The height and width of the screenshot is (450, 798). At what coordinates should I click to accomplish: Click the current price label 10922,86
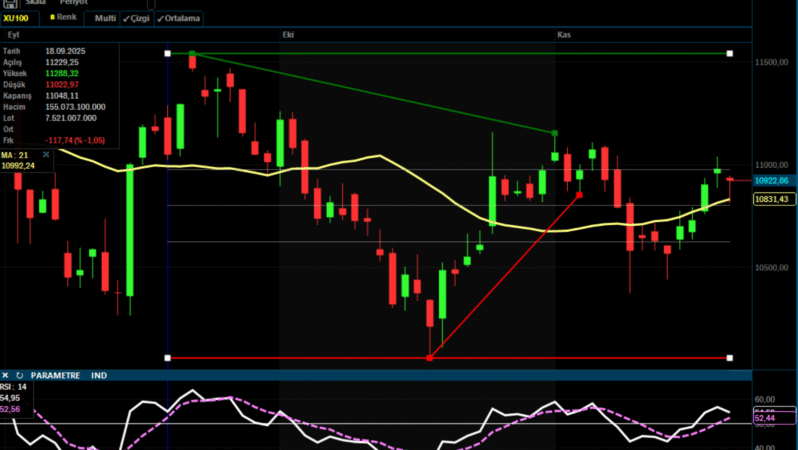point(771,180)
